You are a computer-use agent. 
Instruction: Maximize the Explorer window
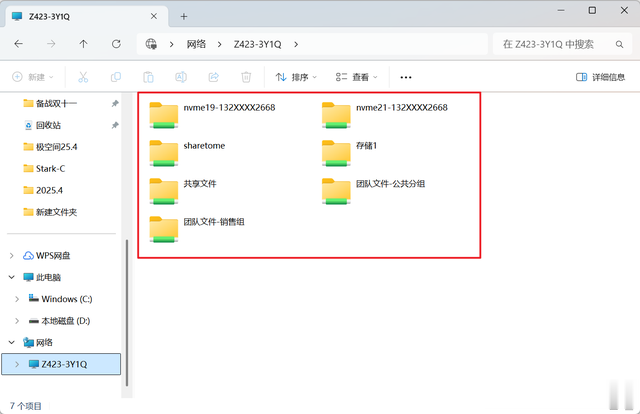click(592, 10)
